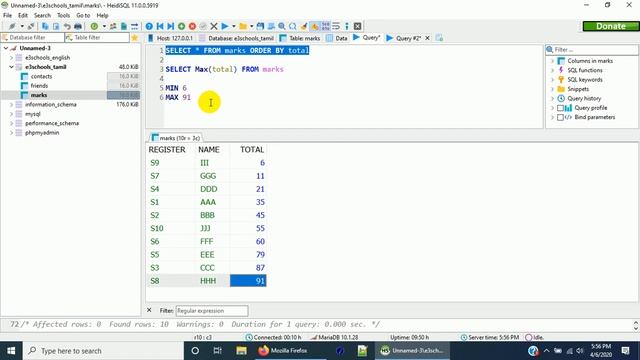Toggle the Bind parameters checkbox

point(560,118)
